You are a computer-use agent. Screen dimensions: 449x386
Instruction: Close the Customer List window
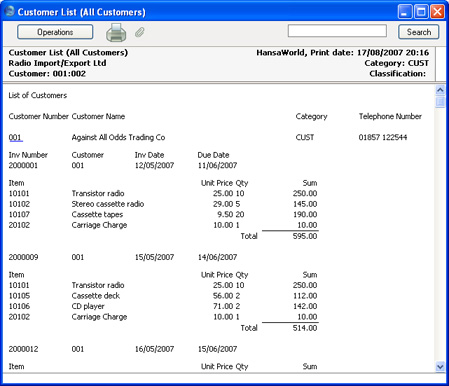437,12
